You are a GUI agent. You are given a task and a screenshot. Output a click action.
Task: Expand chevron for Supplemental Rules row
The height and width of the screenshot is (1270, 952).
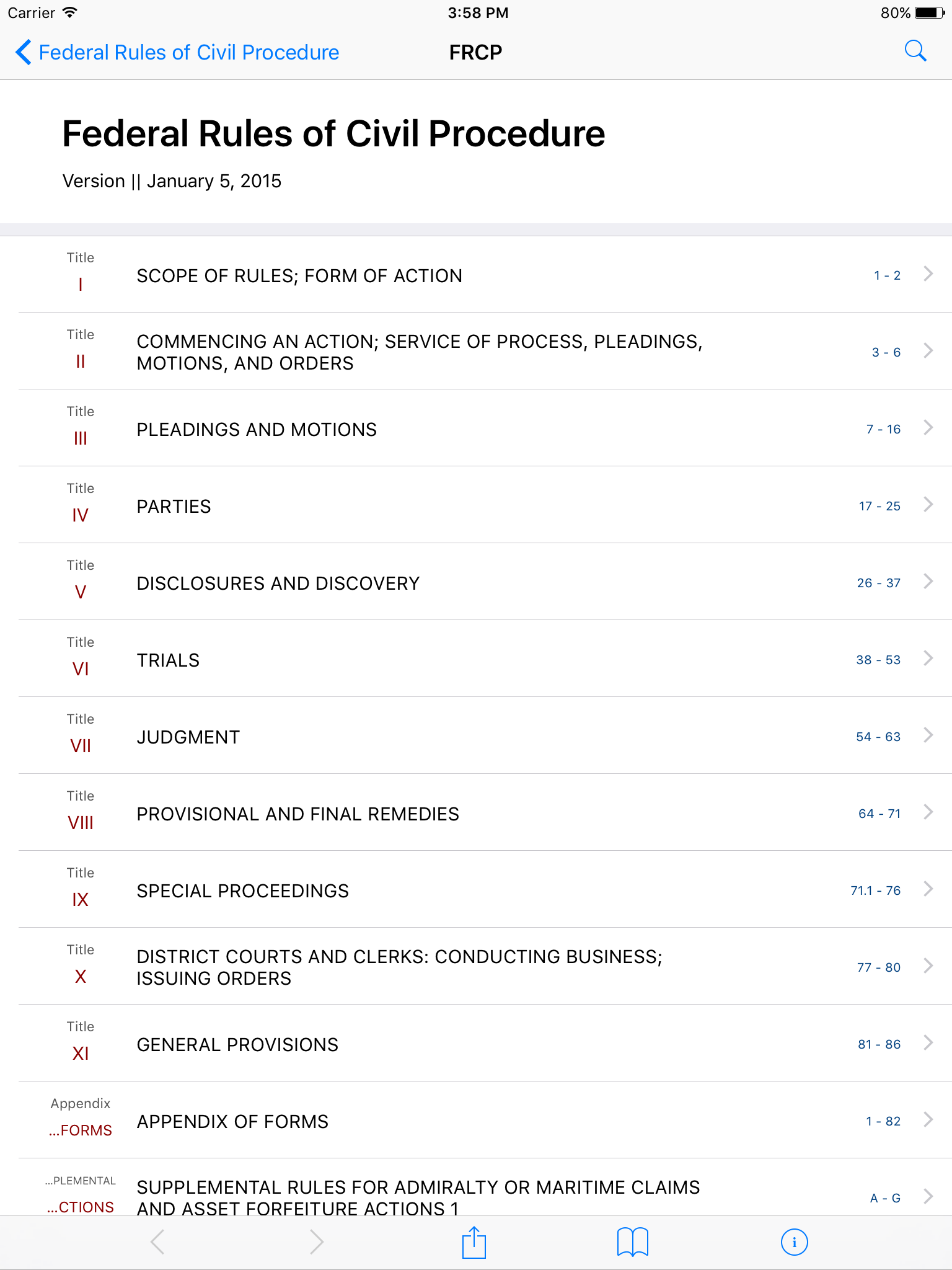point(928,1196)
